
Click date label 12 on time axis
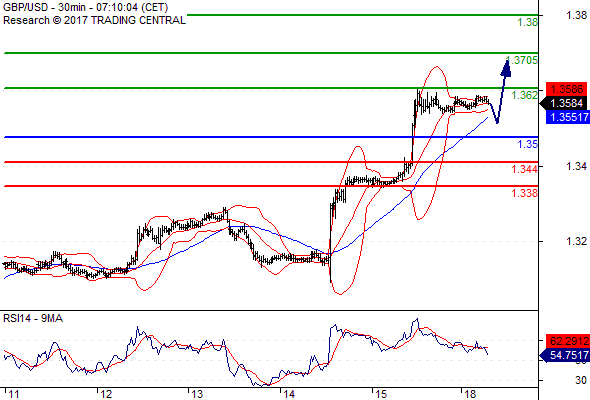coord(106,394)
